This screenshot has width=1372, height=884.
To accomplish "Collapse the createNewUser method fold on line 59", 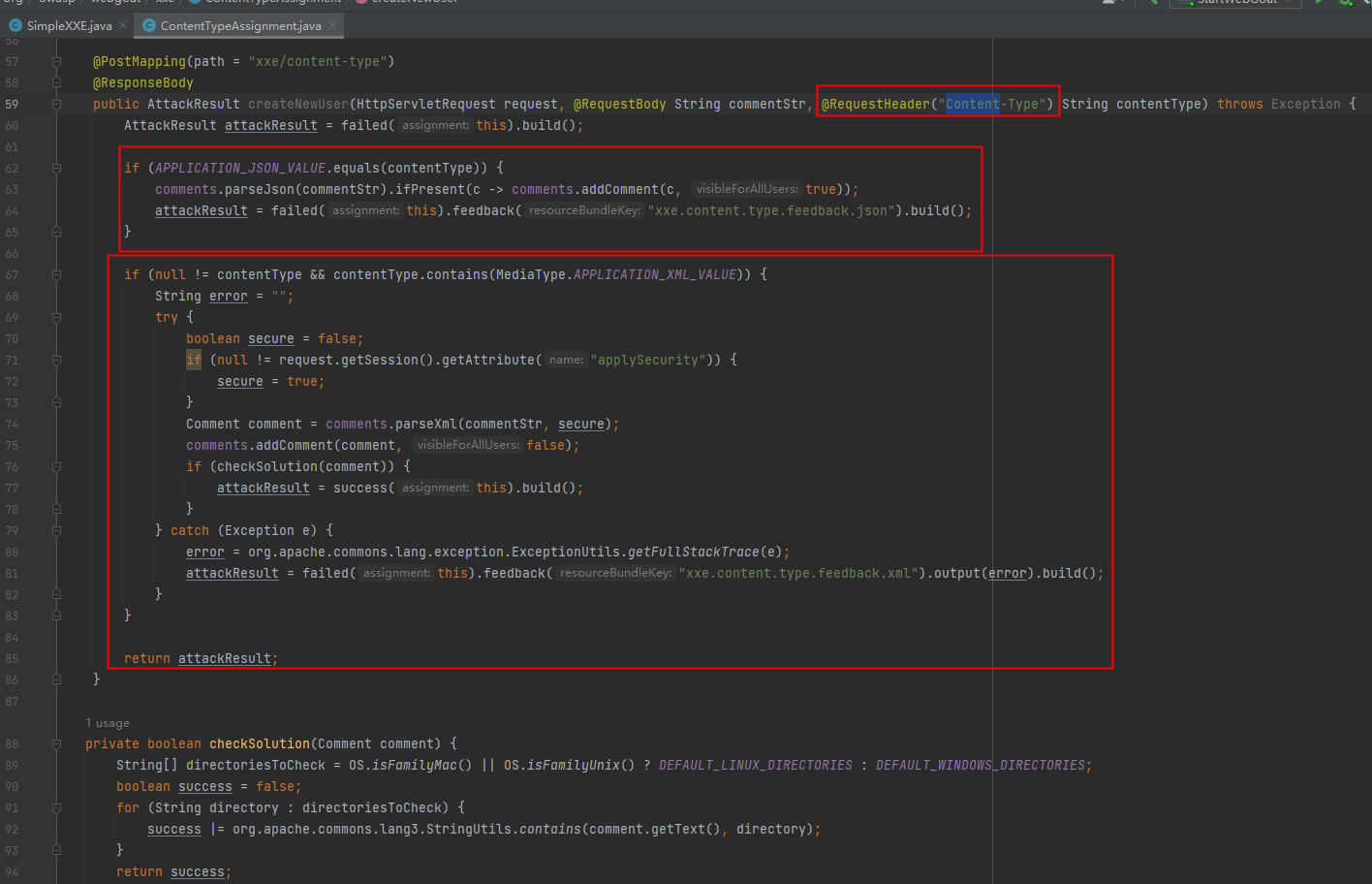I will point(56,104).
